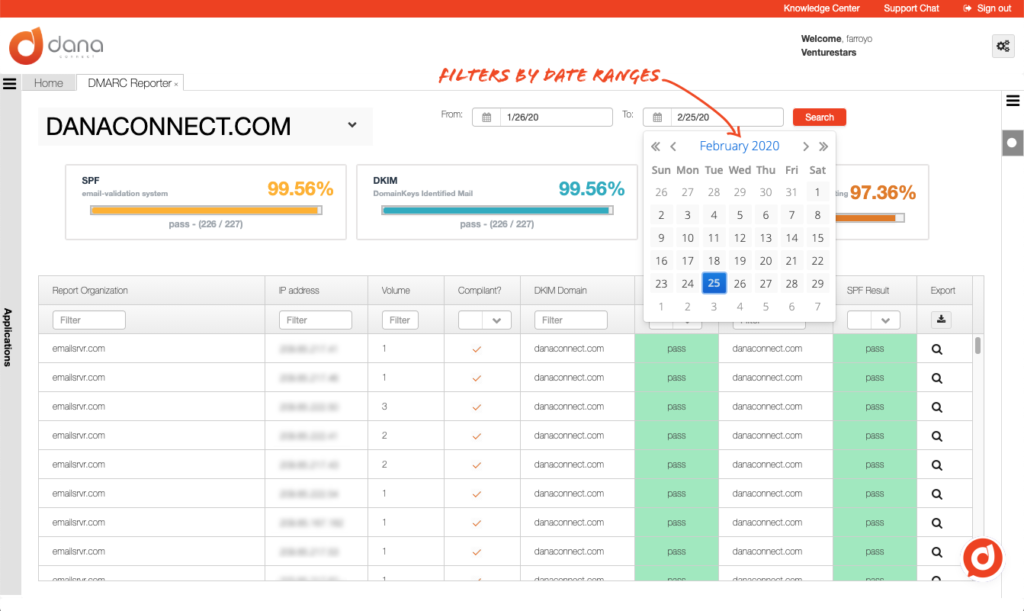This screenshot has height=611, width=1024.
Task: Click the calendar icon beside the From date
Action: click(x=486, y=117)
